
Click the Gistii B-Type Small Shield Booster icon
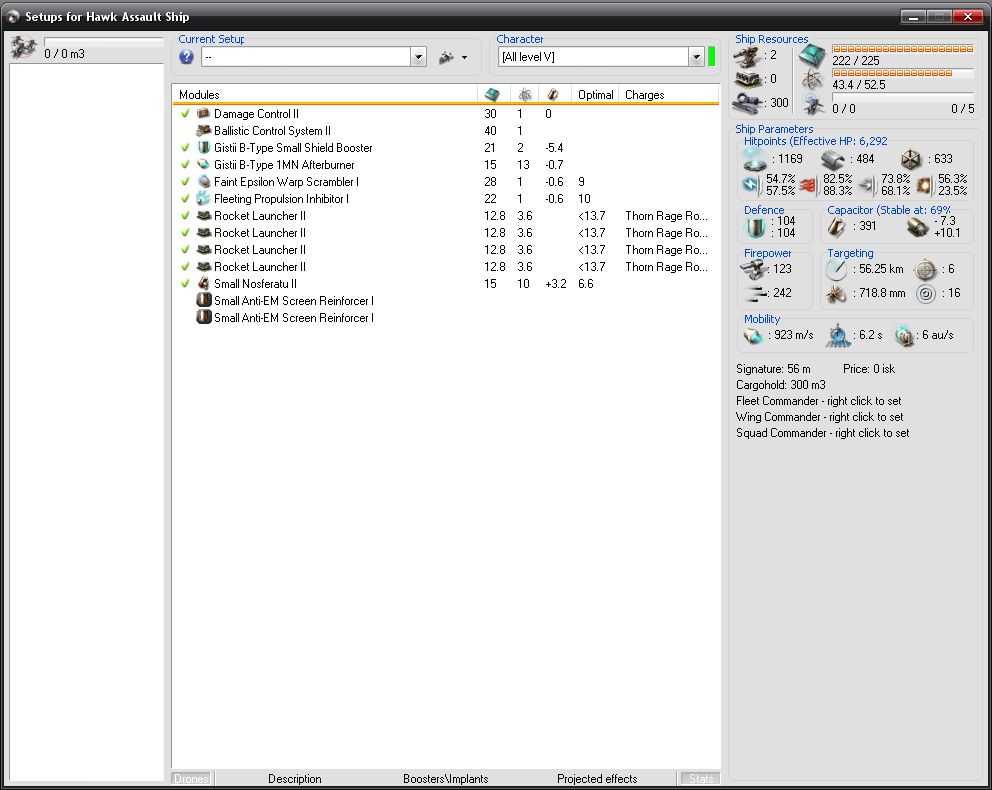pos(203,147)
